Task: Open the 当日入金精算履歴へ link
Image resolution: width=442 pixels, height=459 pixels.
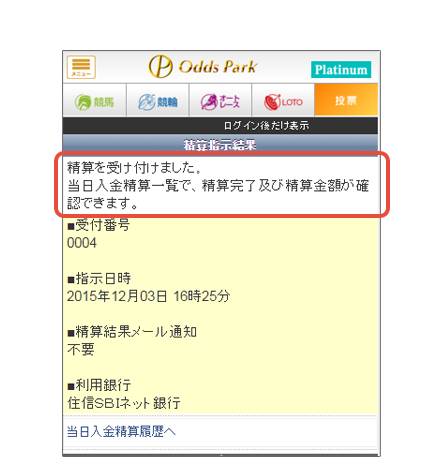Action: 121,431
